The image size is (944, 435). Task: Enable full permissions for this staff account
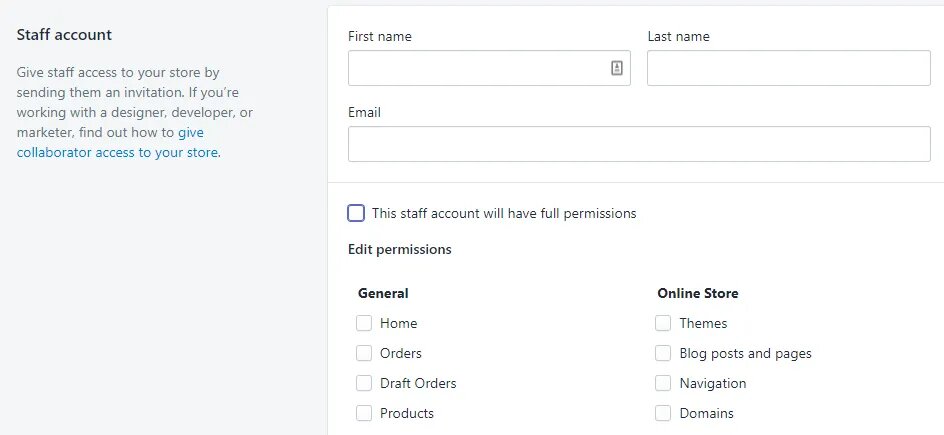[x=356, y=213]
